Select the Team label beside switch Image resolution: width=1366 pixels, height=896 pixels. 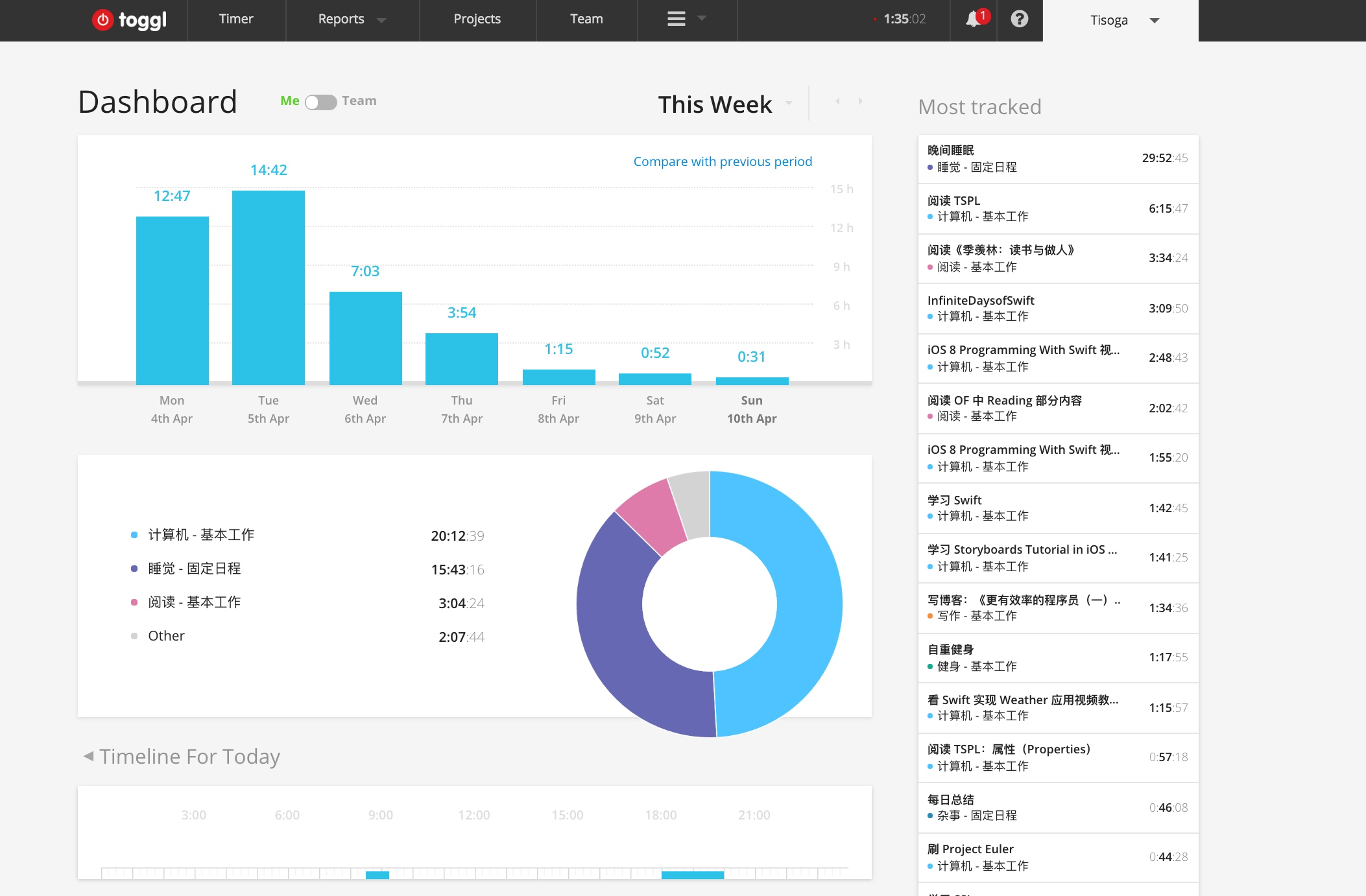click(x=359, y=100)
